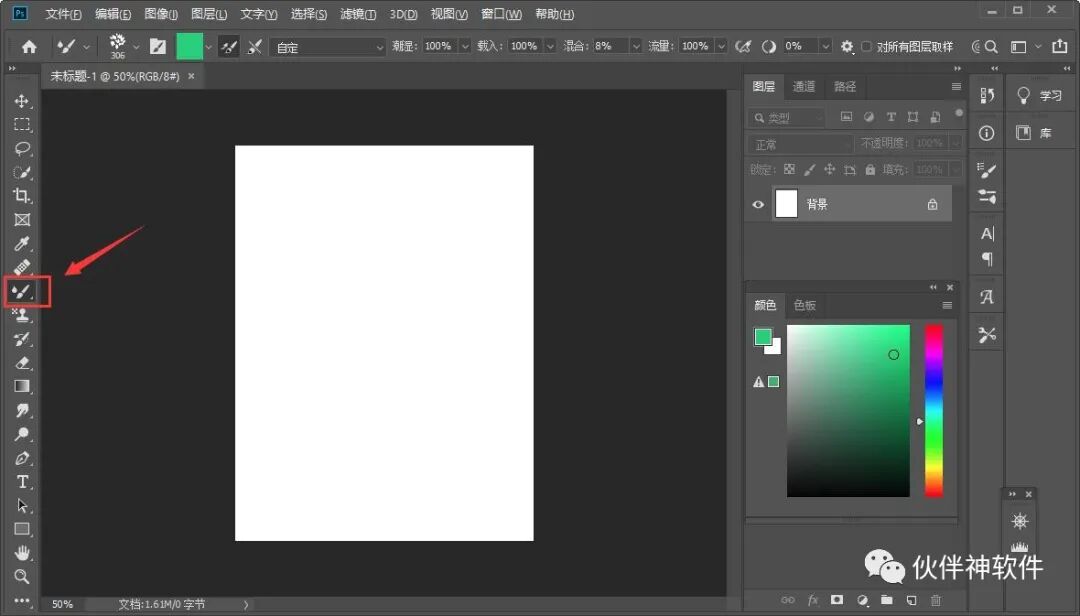Open the History panel icon
Image resolution: width=1080 pixels, height=616 pixels.
click(987, 95)
